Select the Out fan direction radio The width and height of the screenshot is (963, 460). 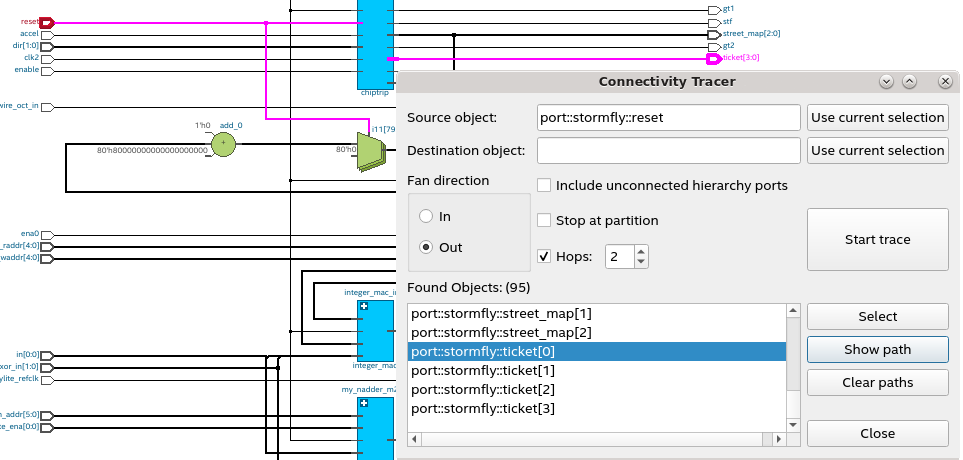(x=426, y=248)
